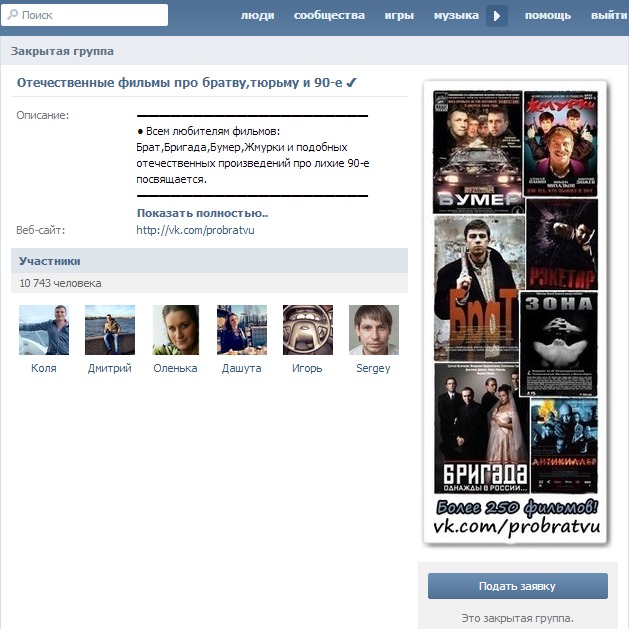
Task: Click the name link Игорь
Action: pos(307,368)
